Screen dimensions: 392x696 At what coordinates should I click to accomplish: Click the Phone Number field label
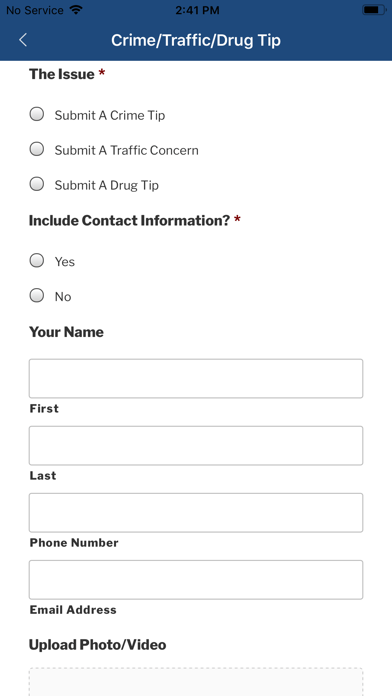point(74,543)
